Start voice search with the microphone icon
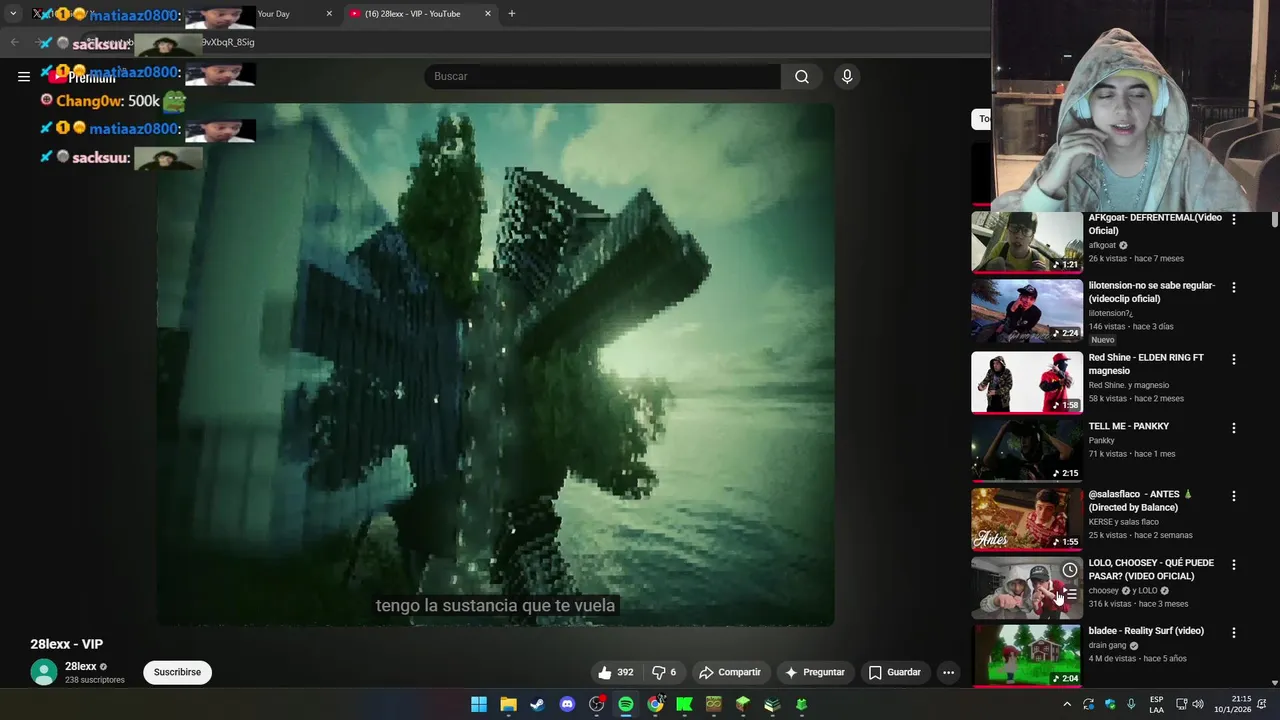 (847, 76)
